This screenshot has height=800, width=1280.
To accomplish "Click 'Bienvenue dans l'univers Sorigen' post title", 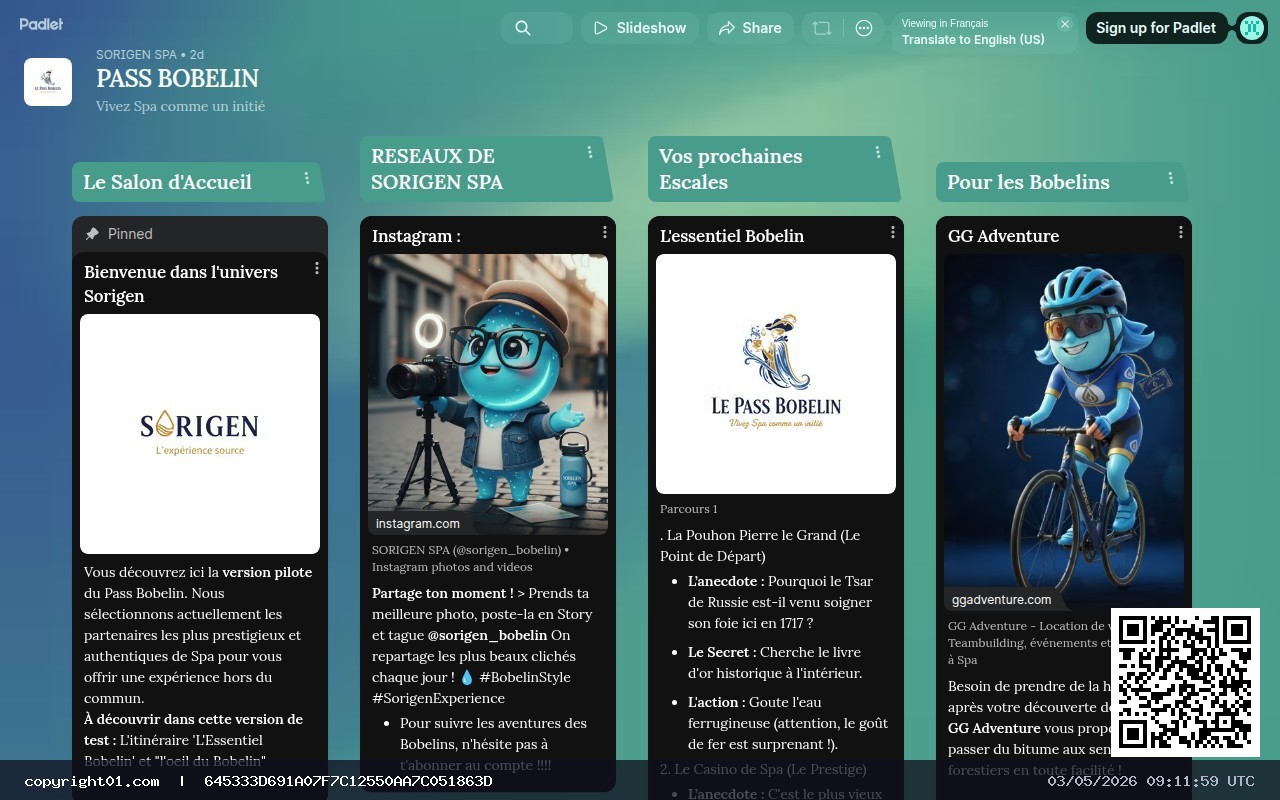I will tap(181, 284).
